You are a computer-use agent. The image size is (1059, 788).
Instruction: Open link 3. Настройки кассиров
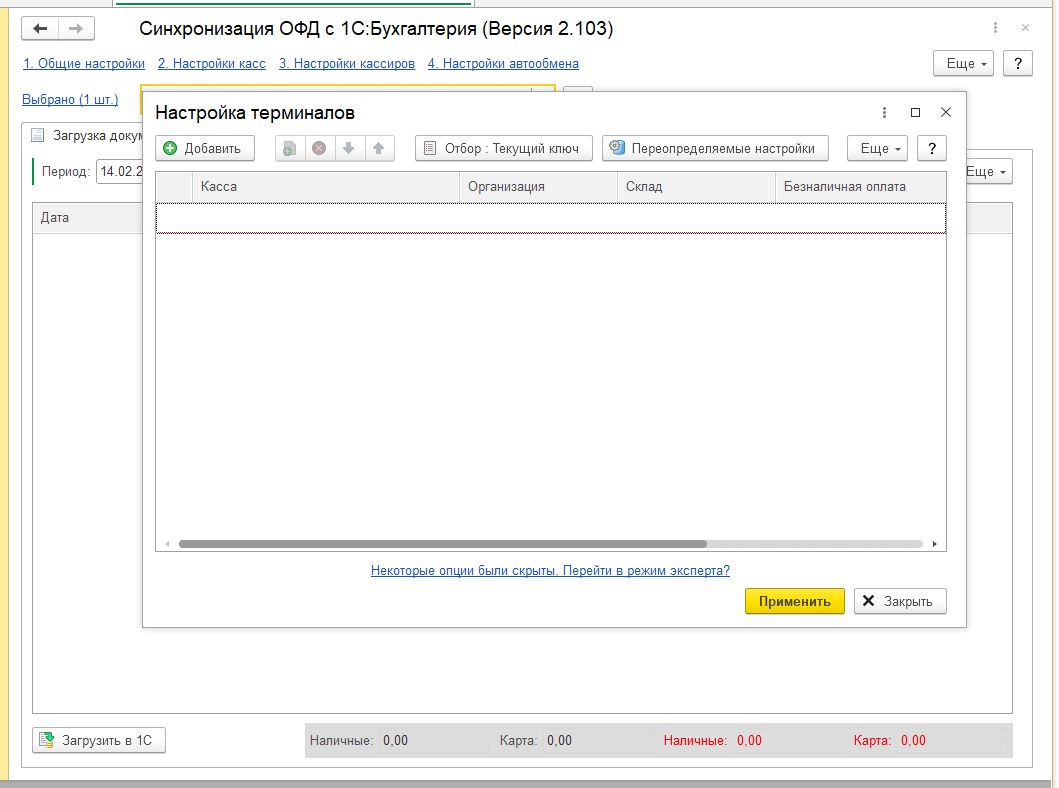coord(346,63)
